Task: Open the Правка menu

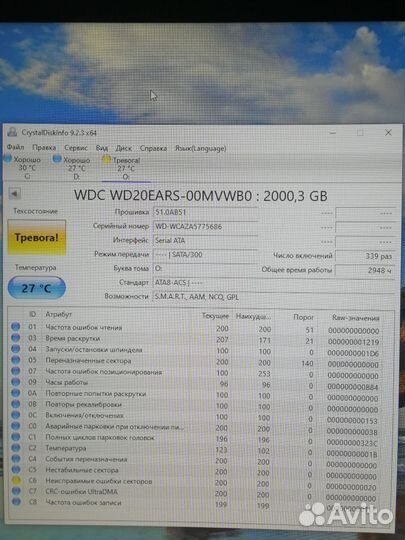Action: point(44,148)
